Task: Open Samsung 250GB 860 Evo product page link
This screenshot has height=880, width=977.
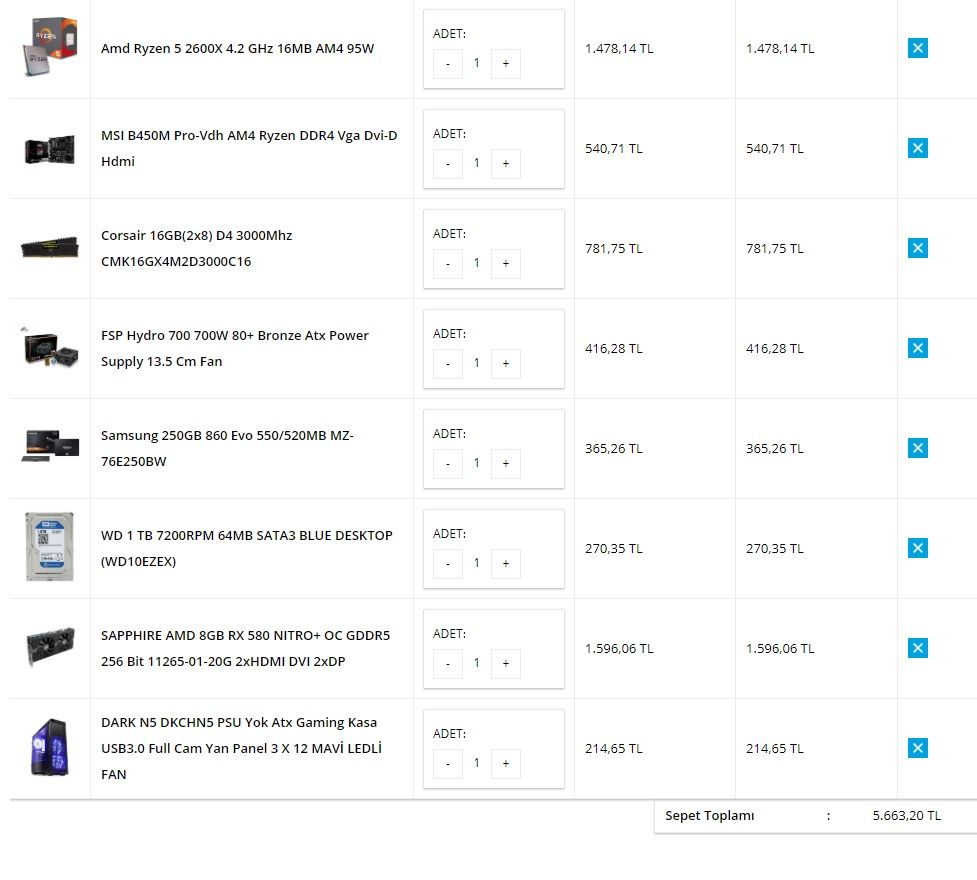Action: (227, 448)
